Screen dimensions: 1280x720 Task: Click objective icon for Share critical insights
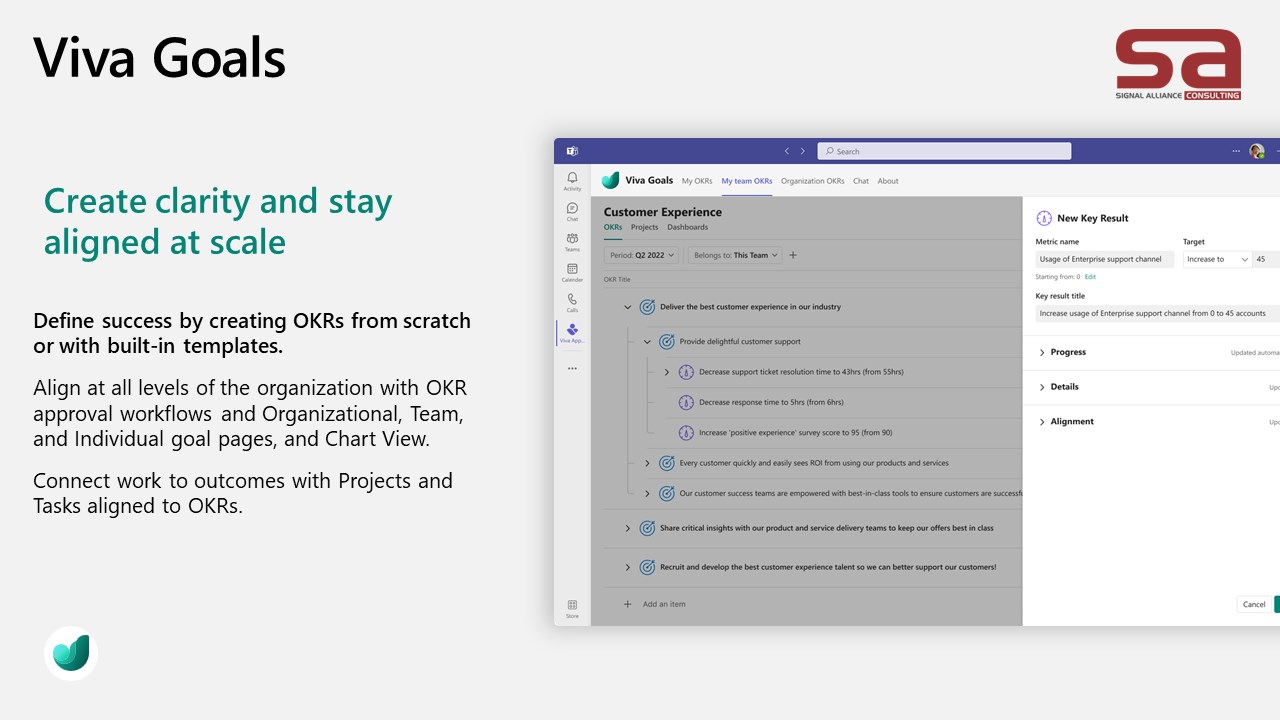(x=647, y=528)
